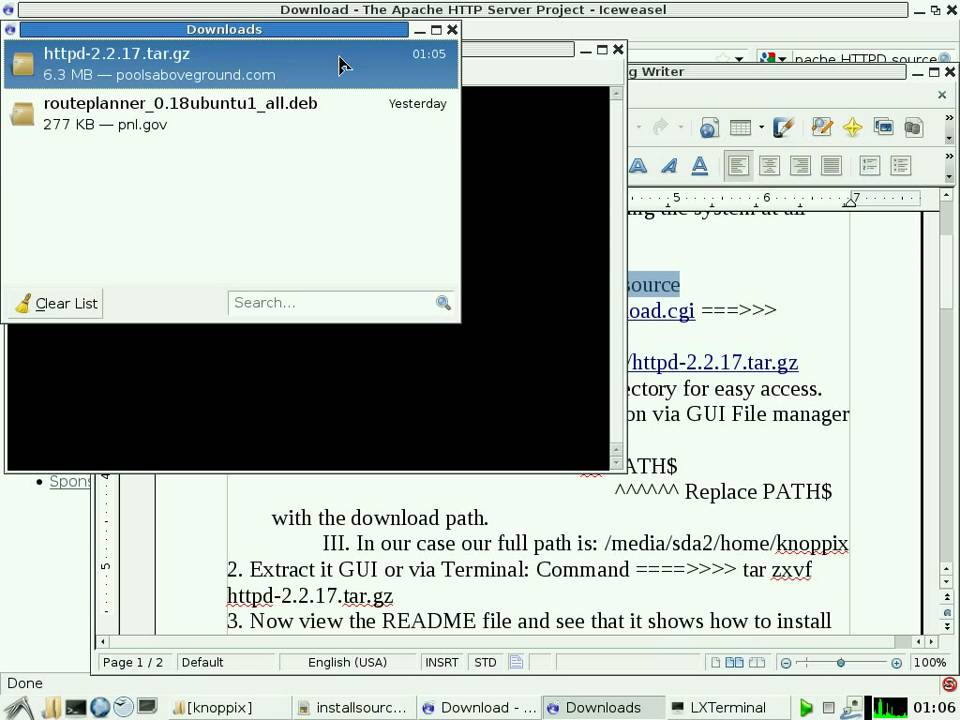Open the LXDE start menu icon
960x720 pixels.
pos(18,708)
